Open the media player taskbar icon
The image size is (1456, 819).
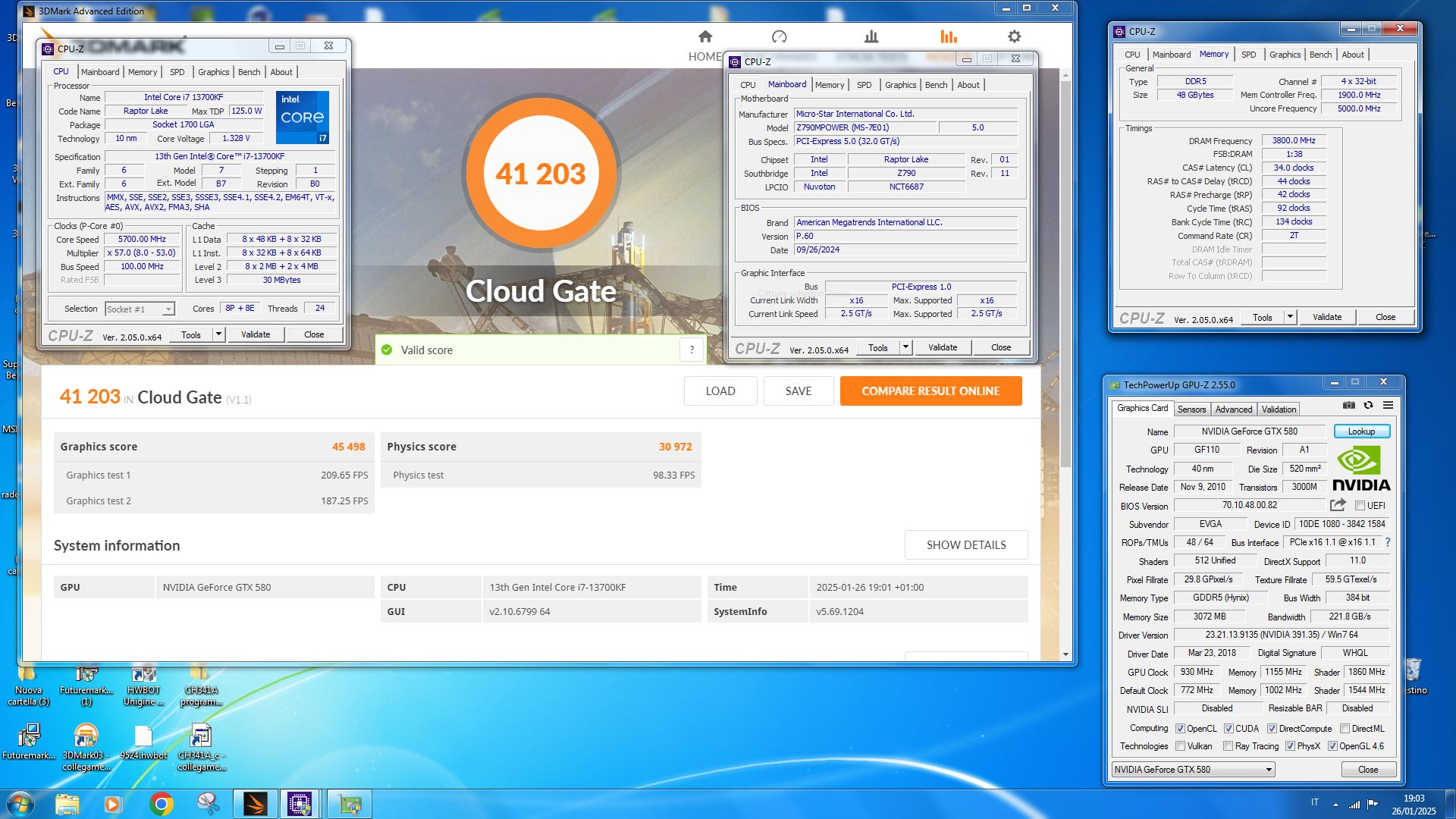tap(113, 804)
